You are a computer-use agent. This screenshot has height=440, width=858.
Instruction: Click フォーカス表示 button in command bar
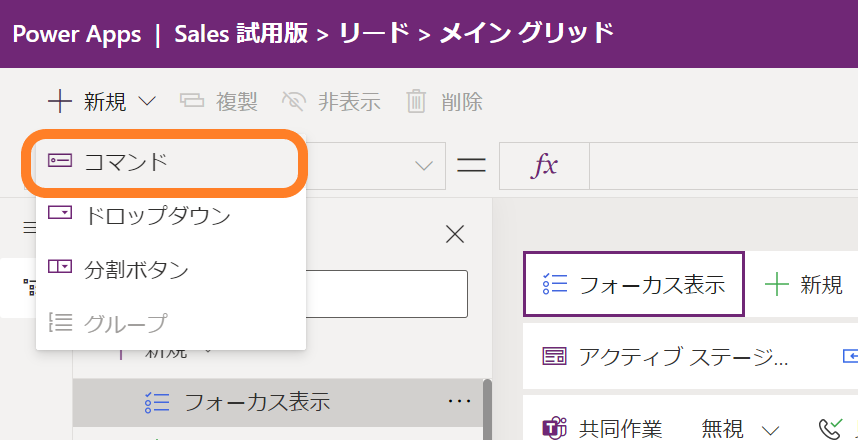[634, 284]
